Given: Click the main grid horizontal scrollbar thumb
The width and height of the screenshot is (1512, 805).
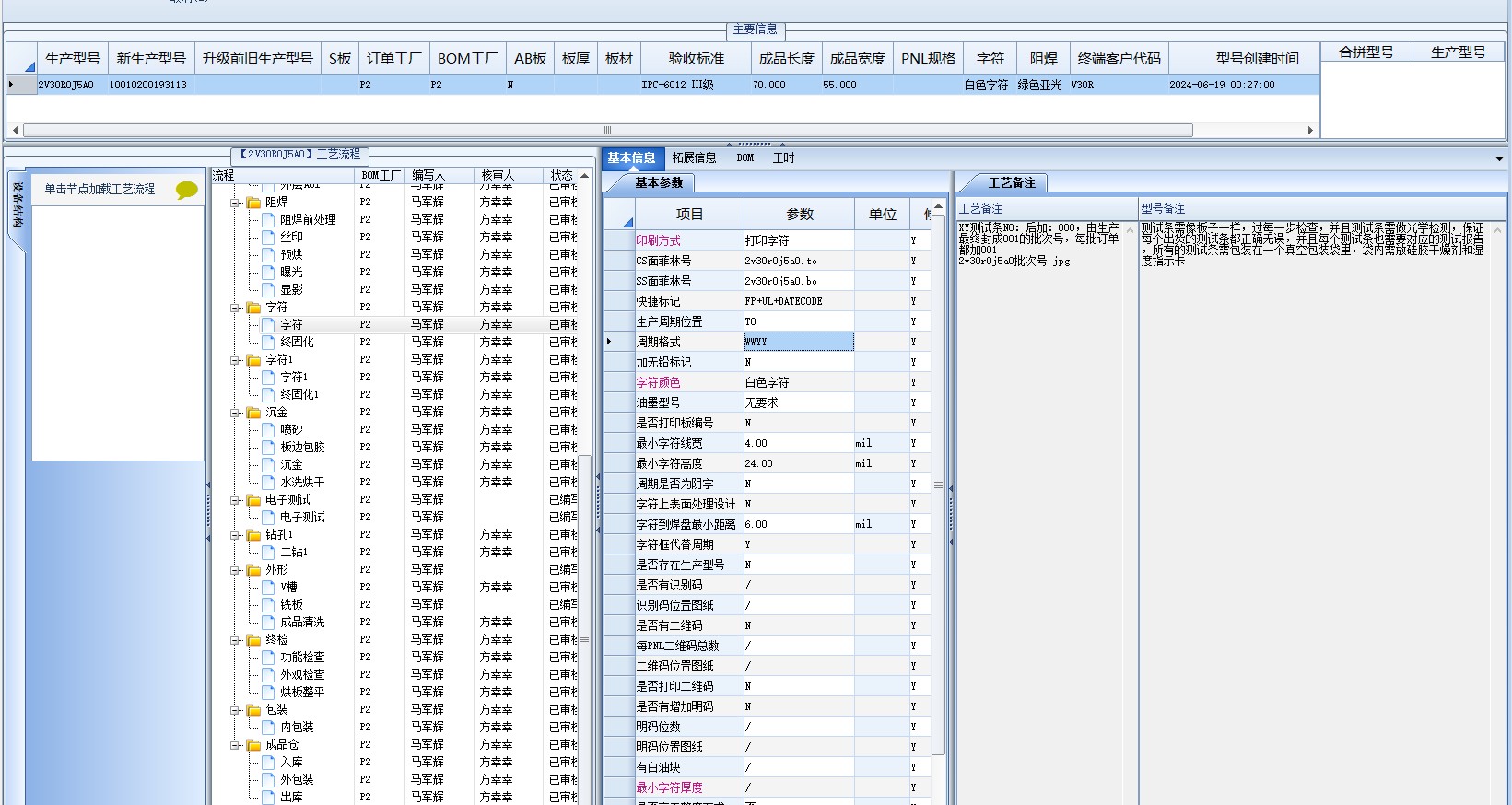Looking at the screenshot, I should pyautogui.click(x=608, y=131).
